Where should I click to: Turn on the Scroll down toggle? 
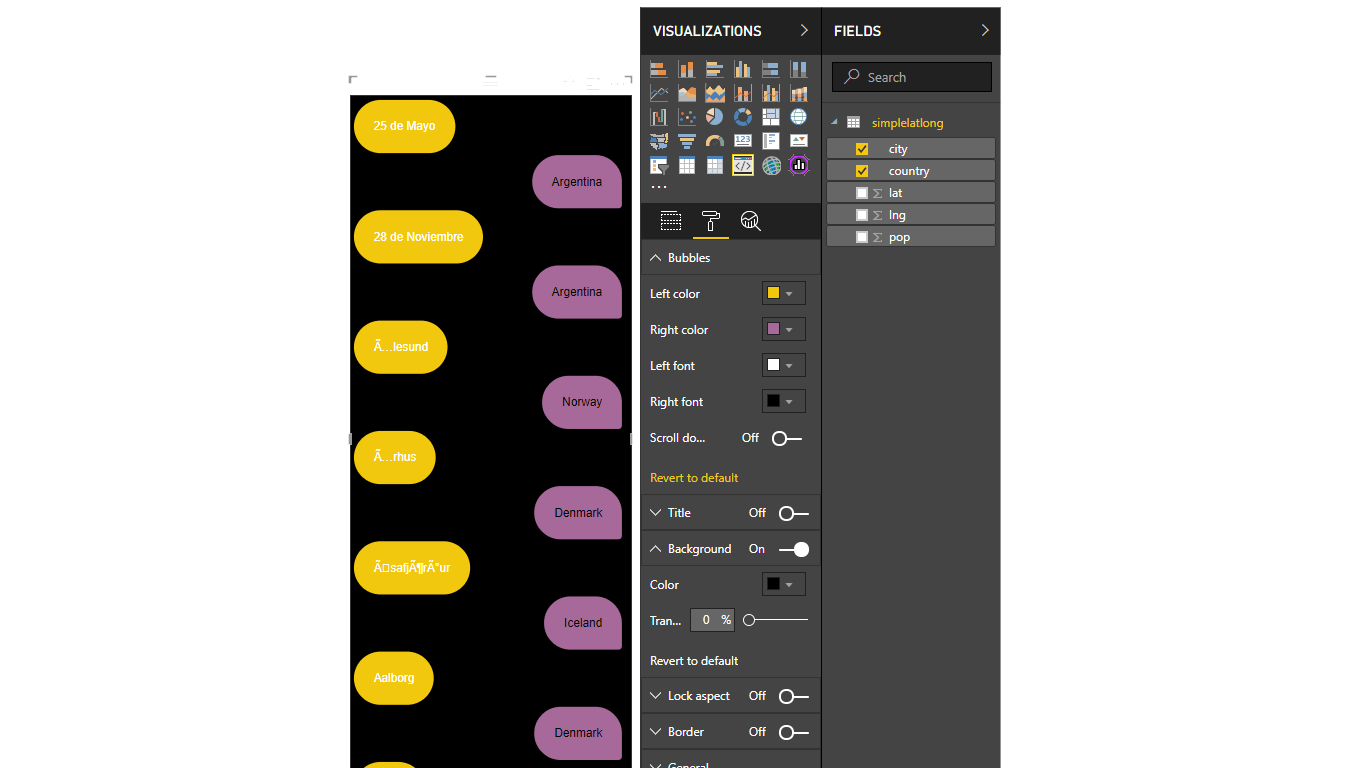tap(787, 438)
